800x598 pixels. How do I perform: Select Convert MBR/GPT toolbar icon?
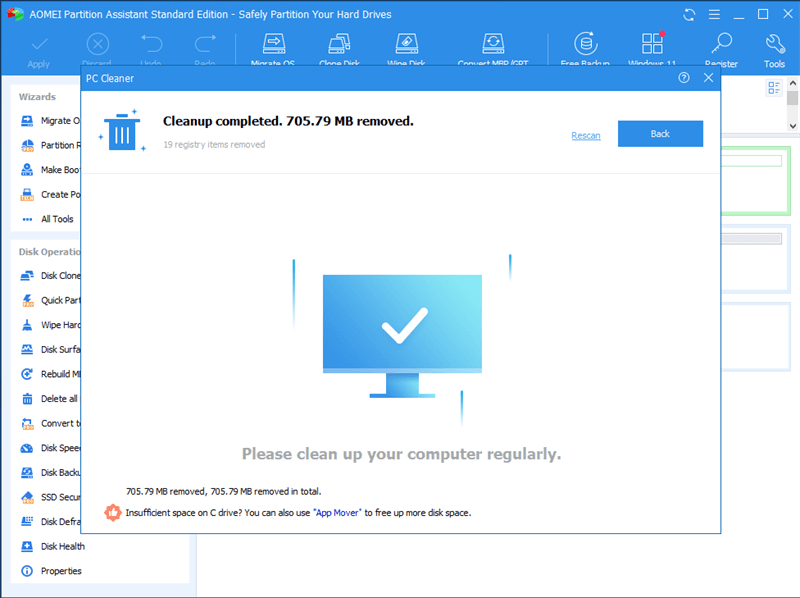pyautogui.click(x=493, y=44)
